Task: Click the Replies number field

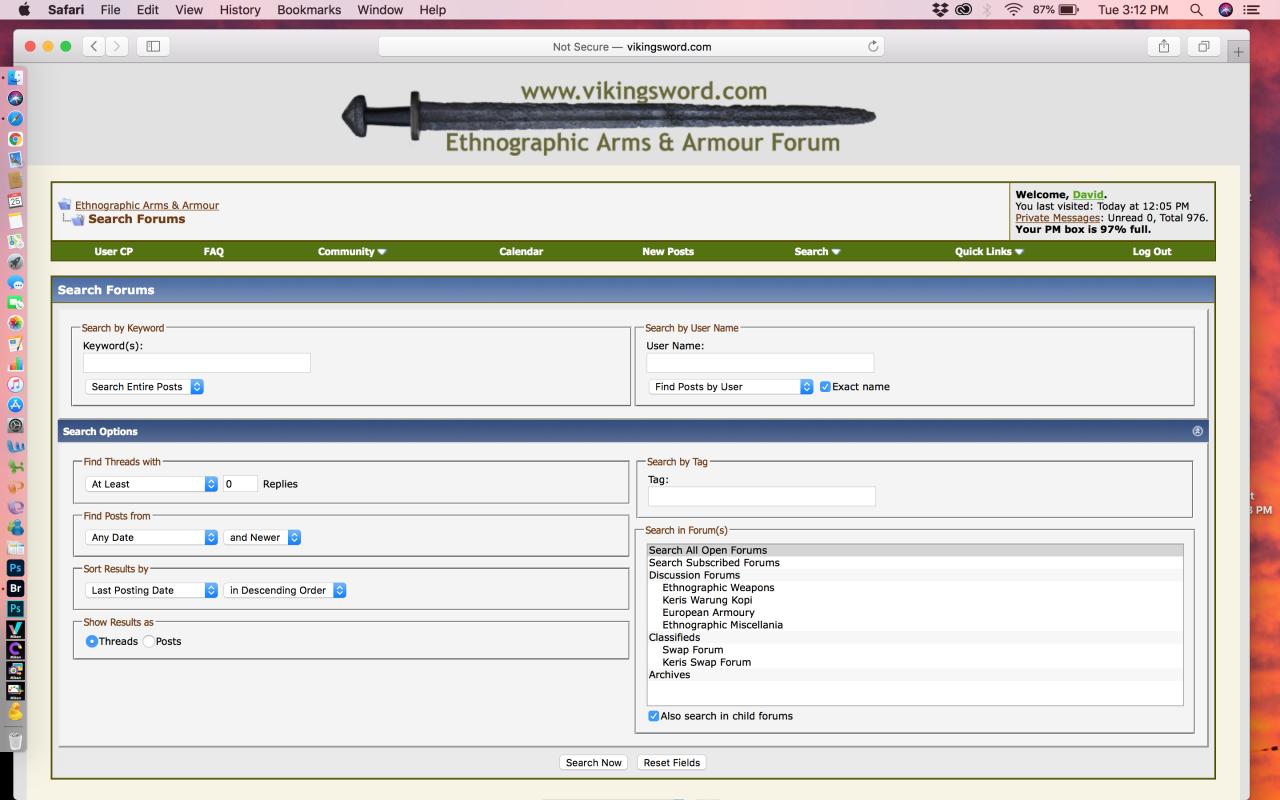Action: pos(240,484)
